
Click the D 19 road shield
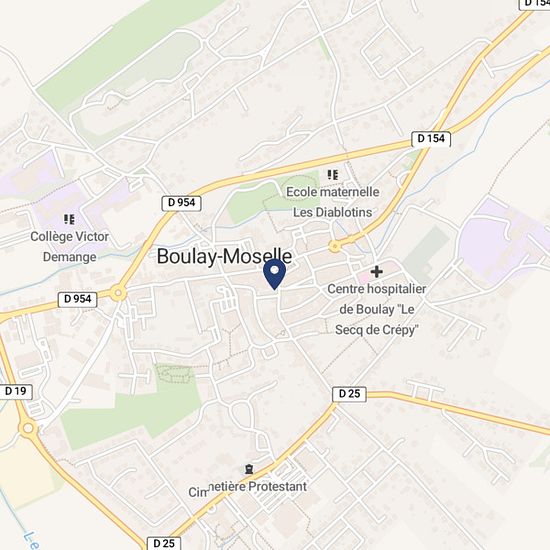click(x=16, y=391)
